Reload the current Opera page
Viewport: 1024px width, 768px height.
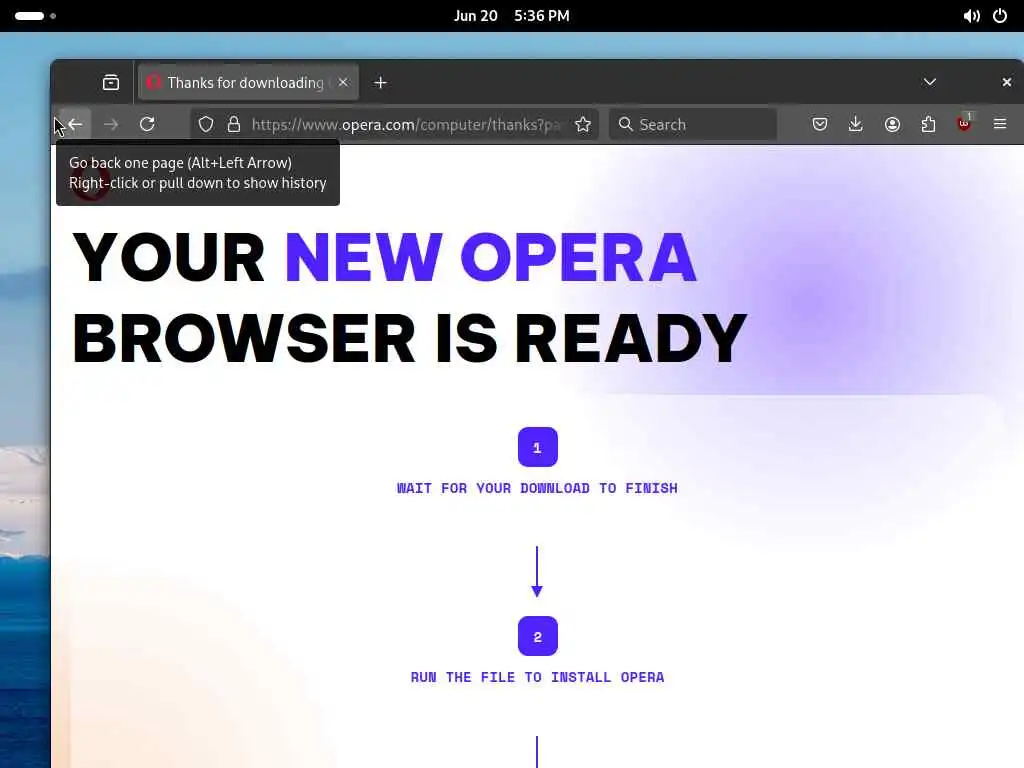[x=147, y=124]
